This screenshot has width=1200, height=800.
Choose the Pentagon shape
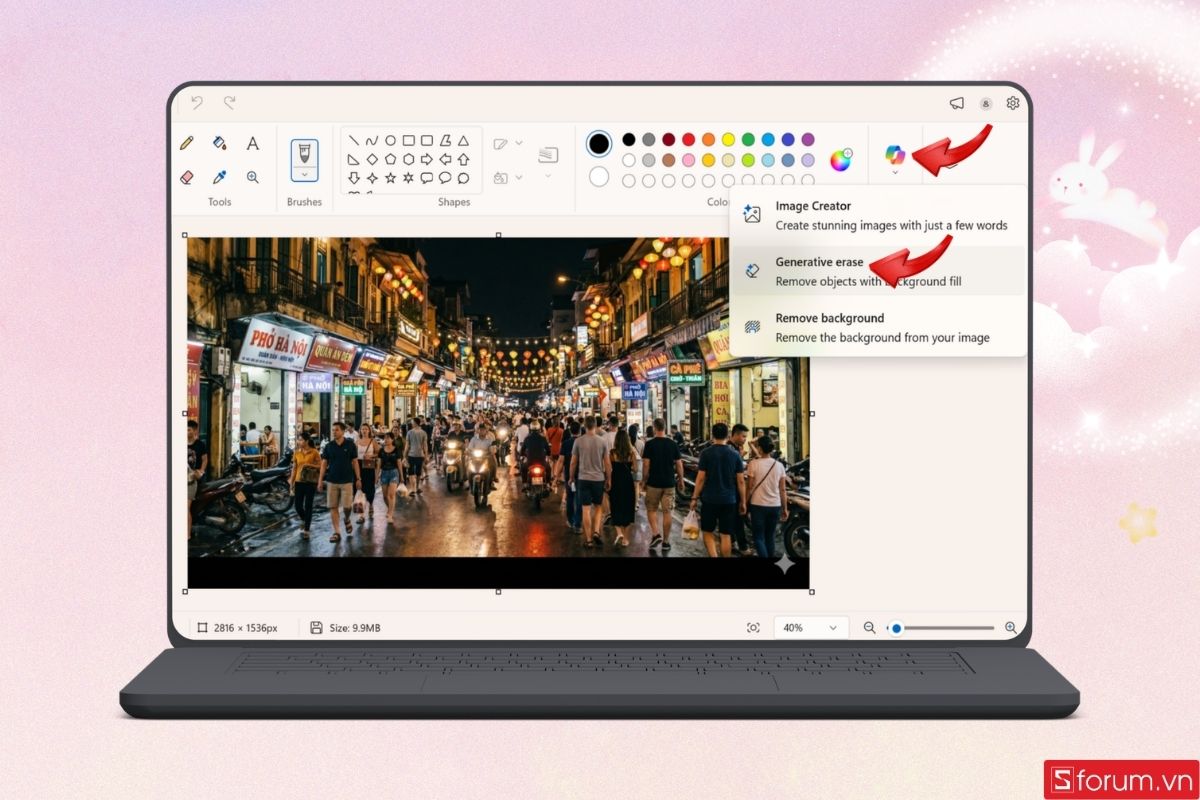(390, 159)
